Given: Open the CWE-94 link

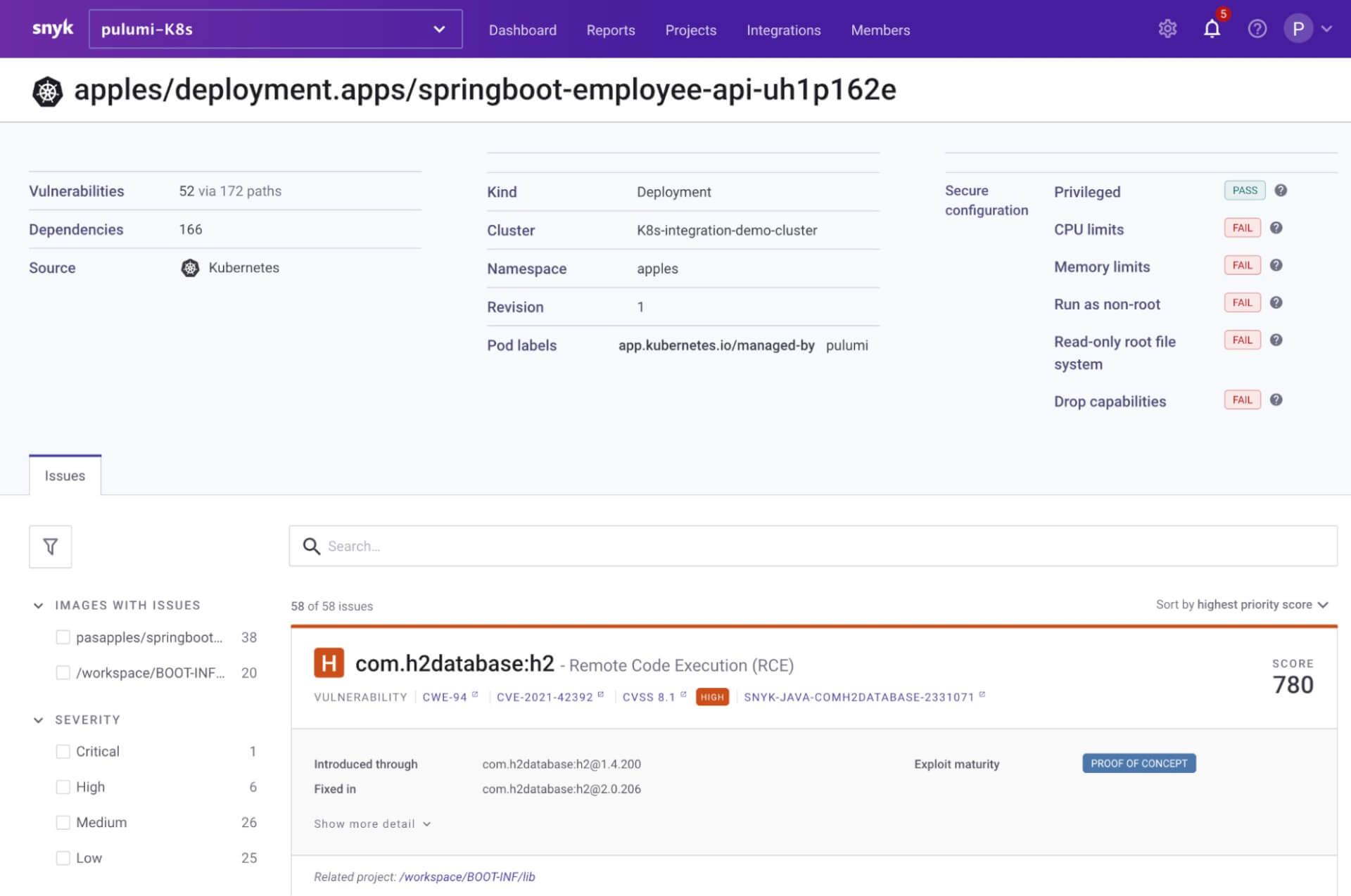Looking at the screenshot, I should pyautogui.click(x=450, y=697).
